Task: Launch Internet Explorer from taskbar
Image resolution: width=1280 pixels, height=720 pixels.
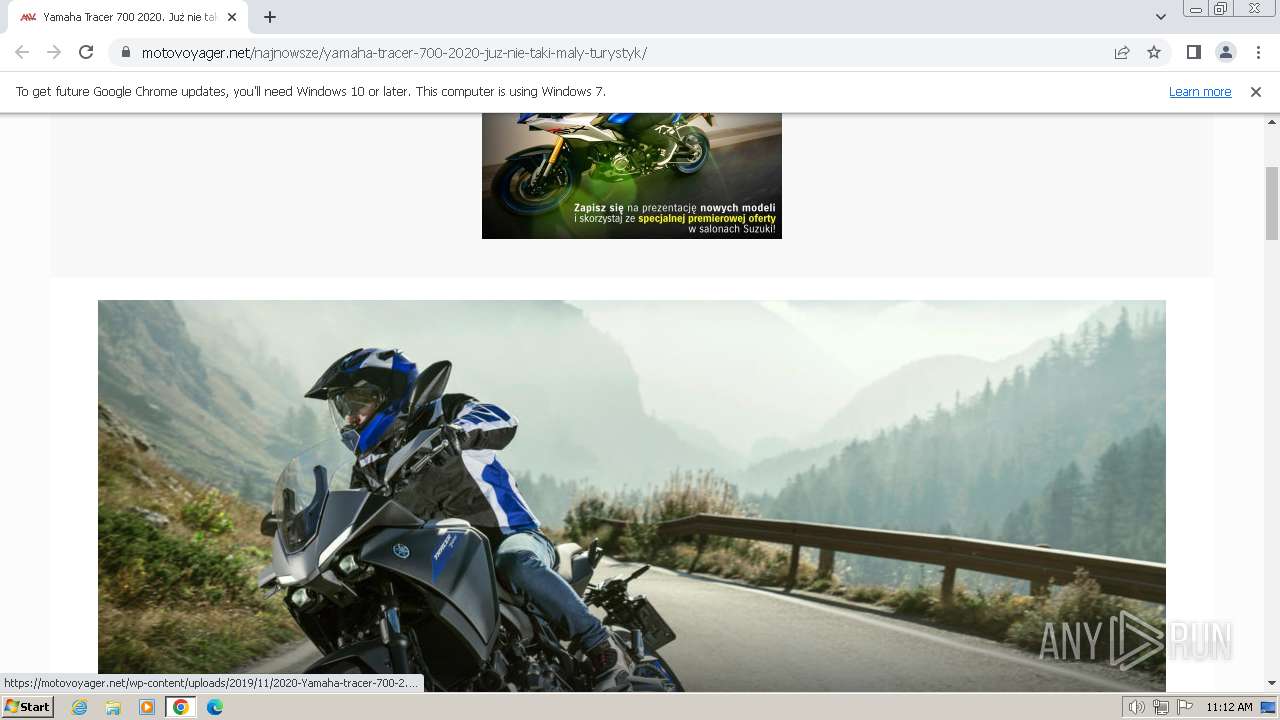Action: 80,707
